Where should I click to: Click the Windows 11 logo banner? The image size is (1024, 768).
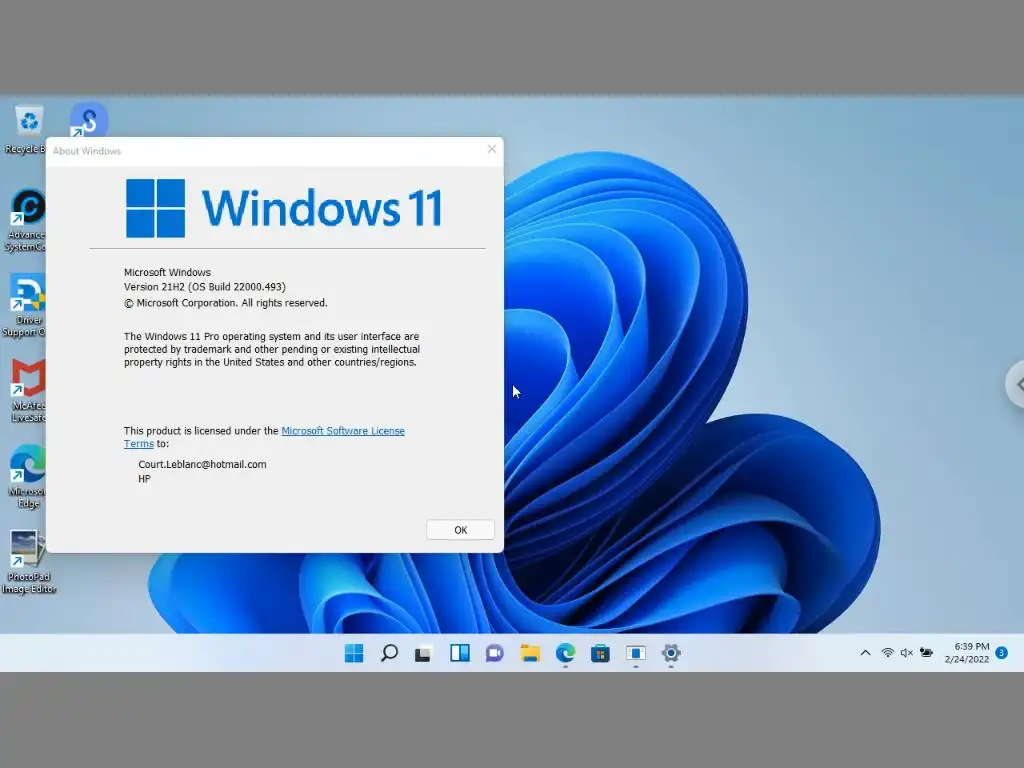pos(284,208)
